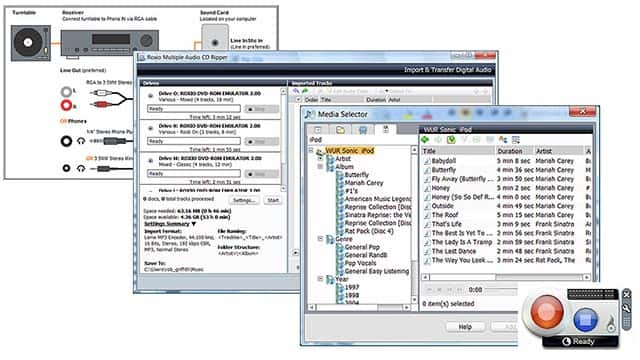Image resolution: width=640 pixels, height=360 pixels.
Task: Select The Last Dance track
Action: (x=454, y=251)
